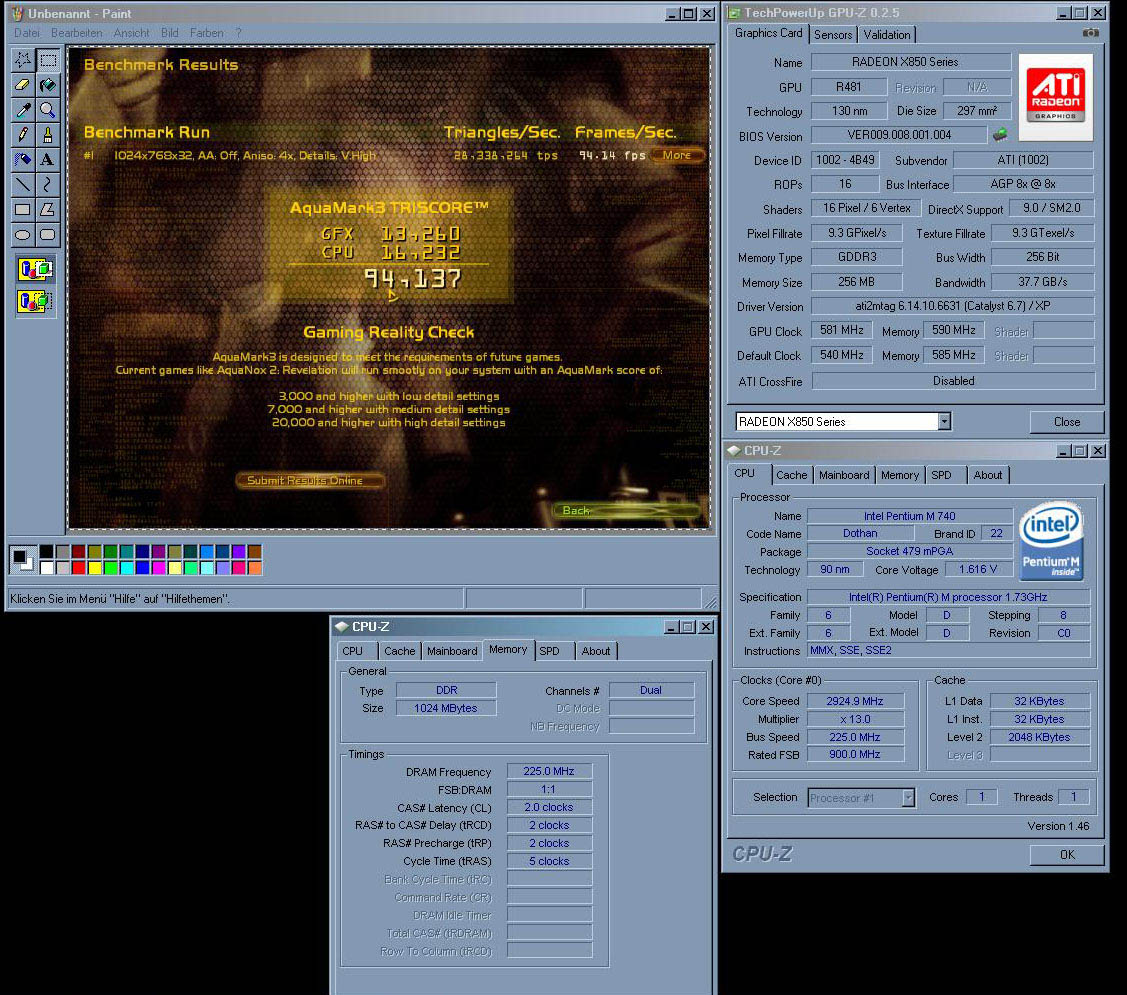Open the Farben menu in Paint
This screenshot has height=995, width=1127.
tap(206, 33)
